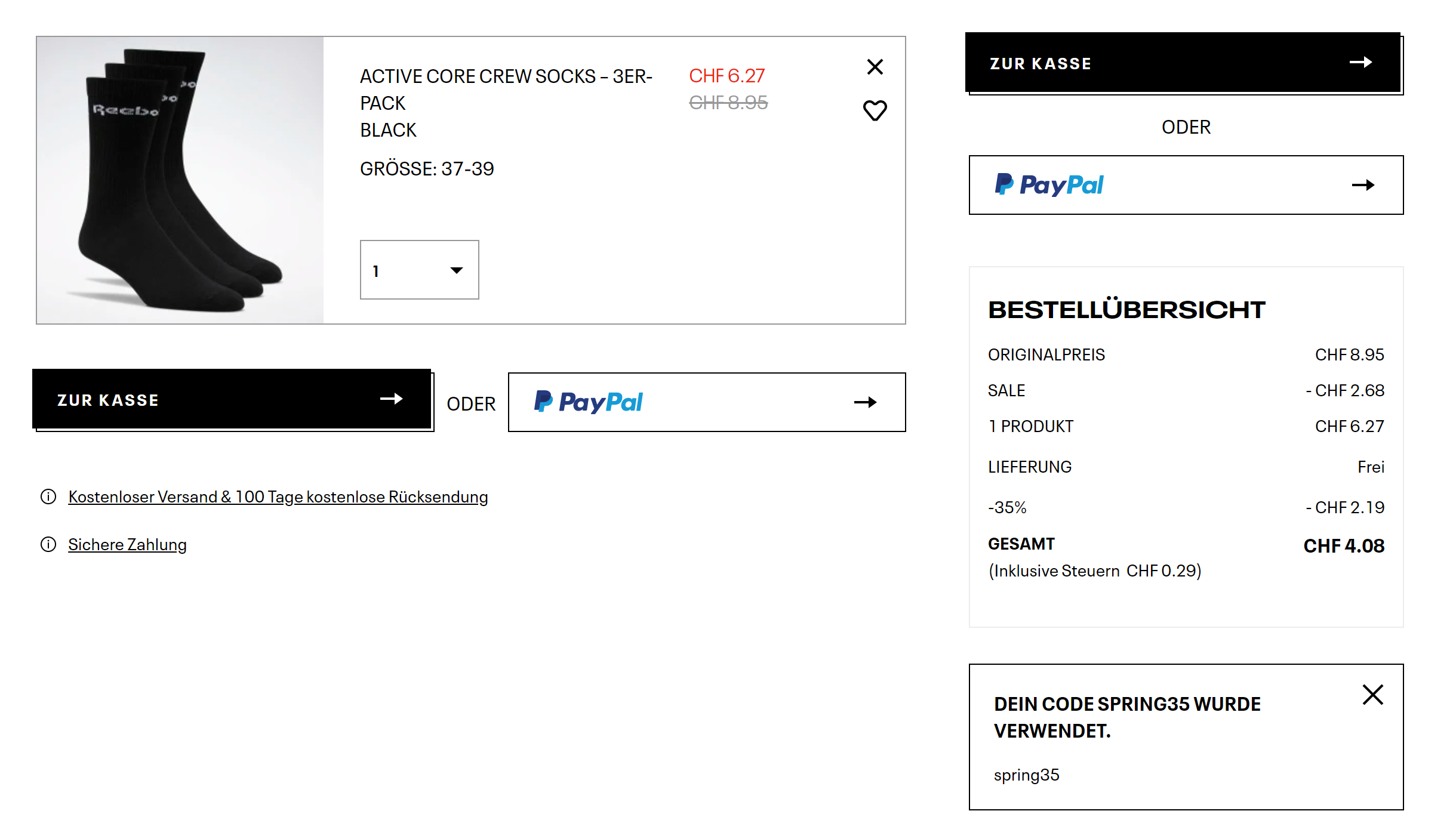Image resolution: width=1456 pixels, height=814 pixels.
Task: Pay with PayPal in the right sidebar
Action: click(1186, 185)
